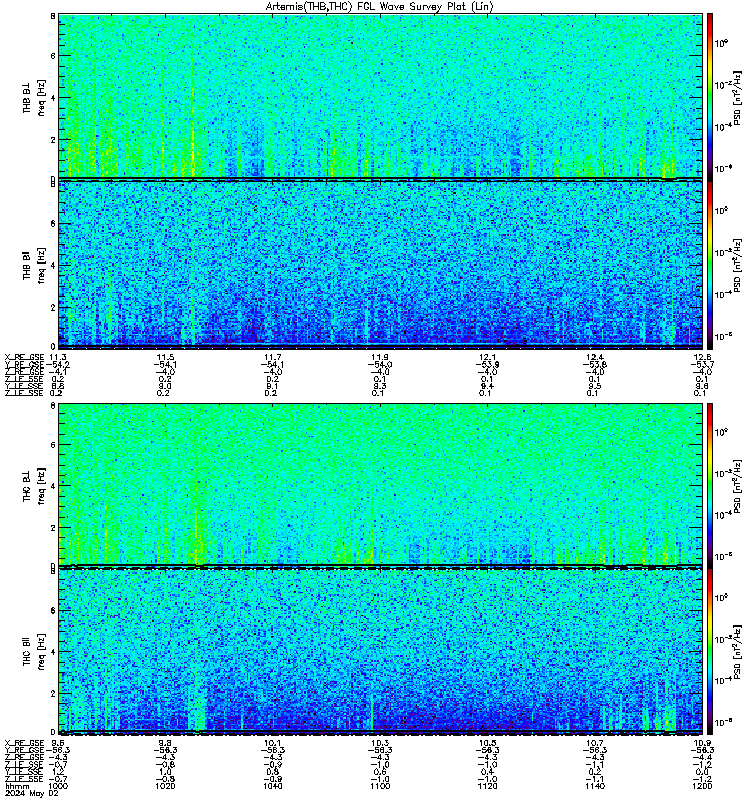Click the 'hhmm' time axis label

17,786
